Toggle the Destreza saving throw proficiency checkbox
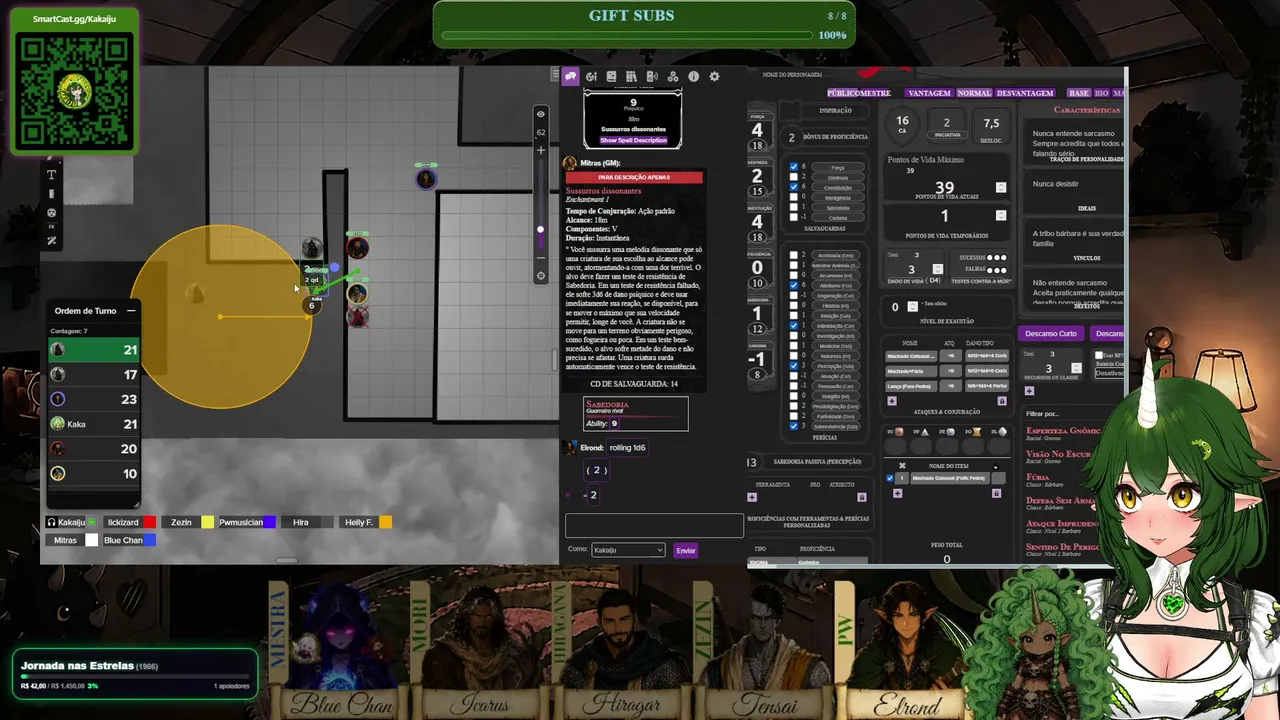This screenshot has height=720, width=1280. click(x=794, y=177)
